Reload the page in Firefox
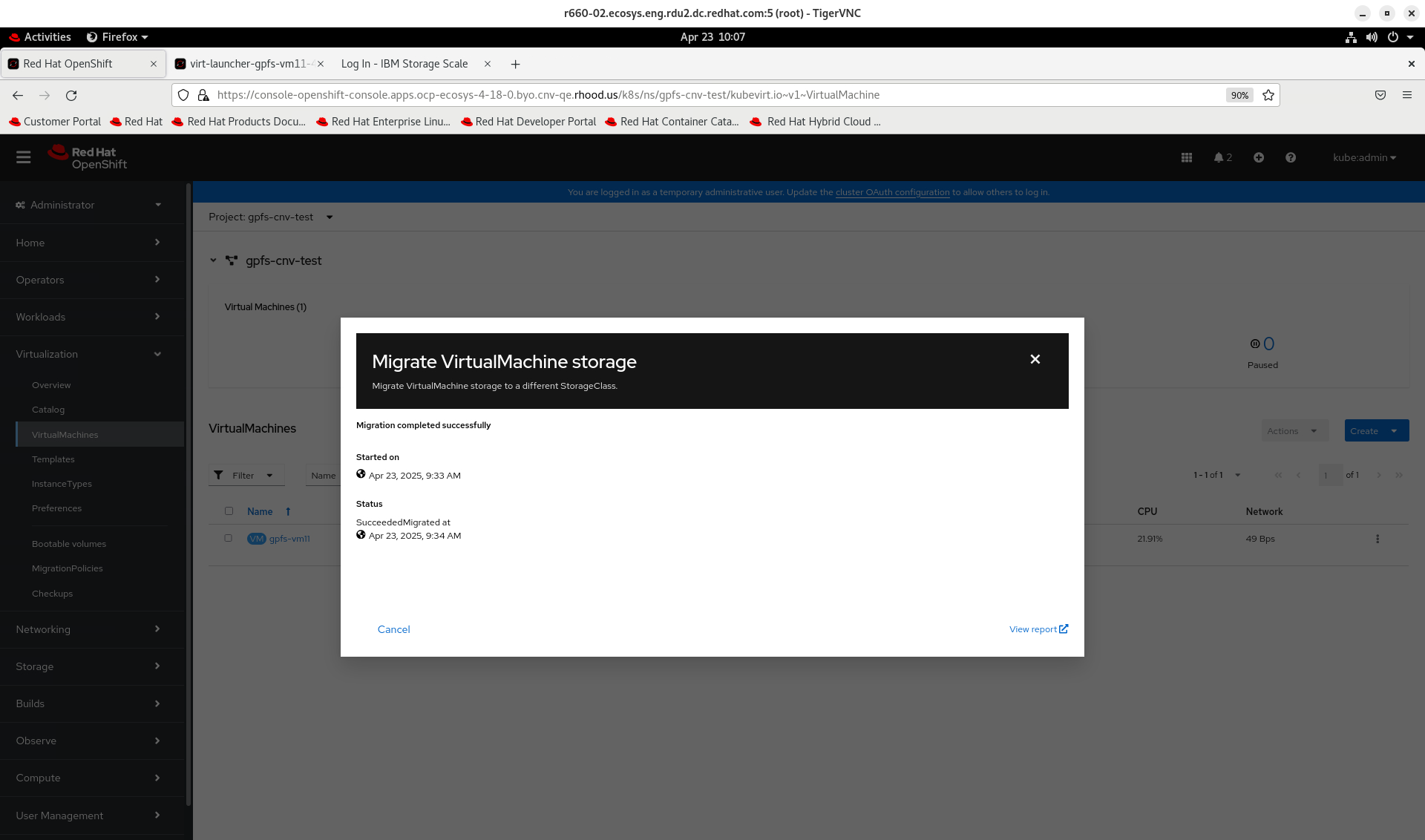Image resolution: width=1425 pixels, height=840 pixels. tap(71, 95)
